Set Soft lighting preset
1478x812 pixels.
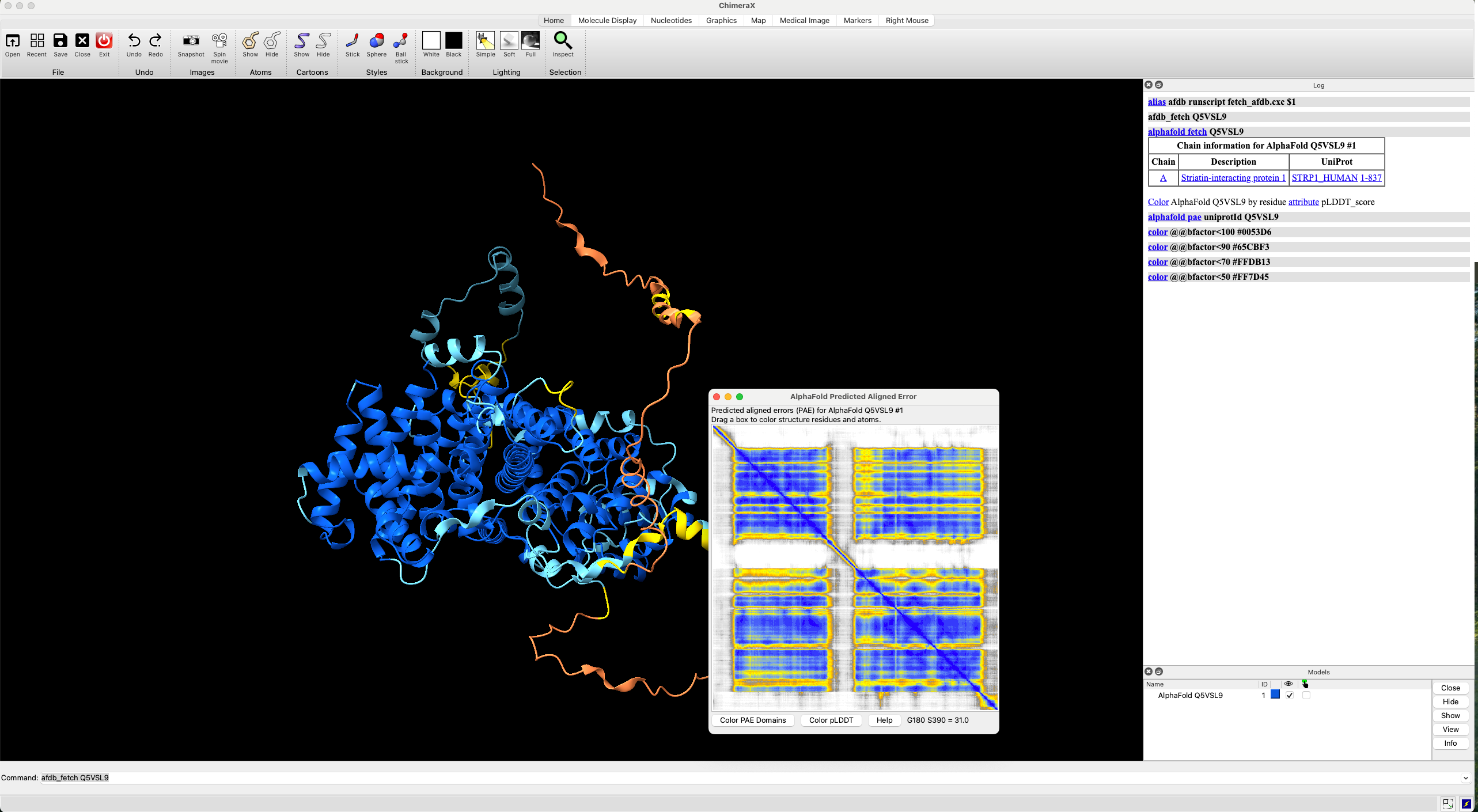coord(509,41)
